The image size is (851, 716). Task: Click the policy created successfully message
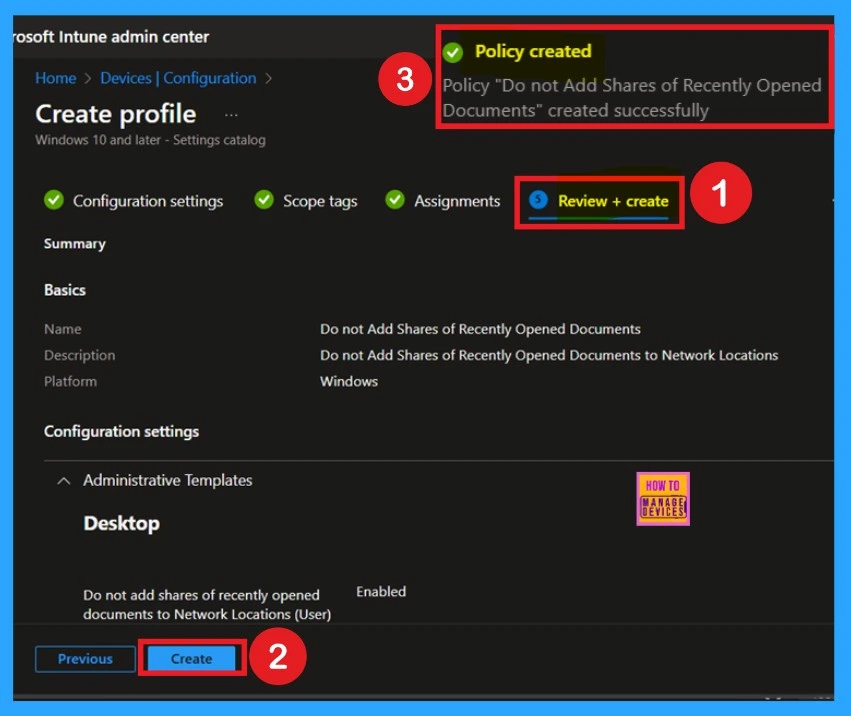click(x=632, y=98)
